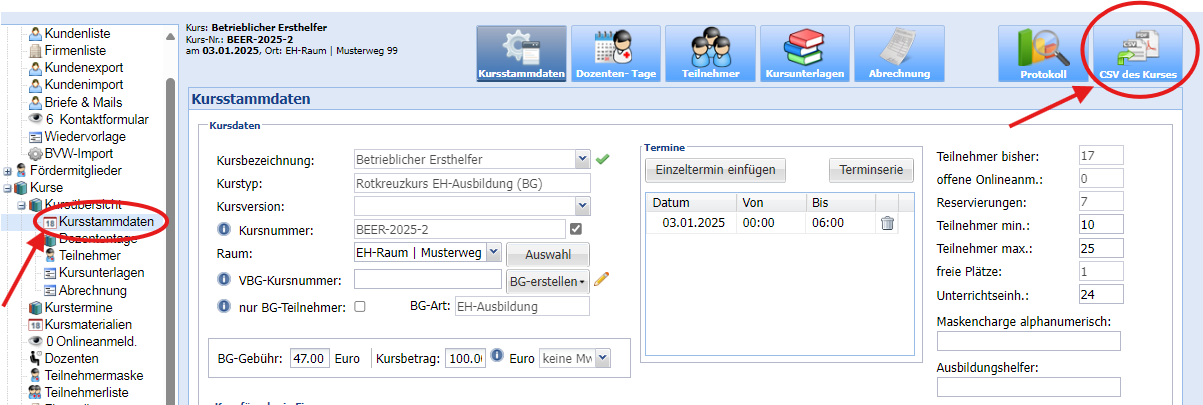
Task: Click the Teilnehmer max. input field
Action: point(1101,248)
